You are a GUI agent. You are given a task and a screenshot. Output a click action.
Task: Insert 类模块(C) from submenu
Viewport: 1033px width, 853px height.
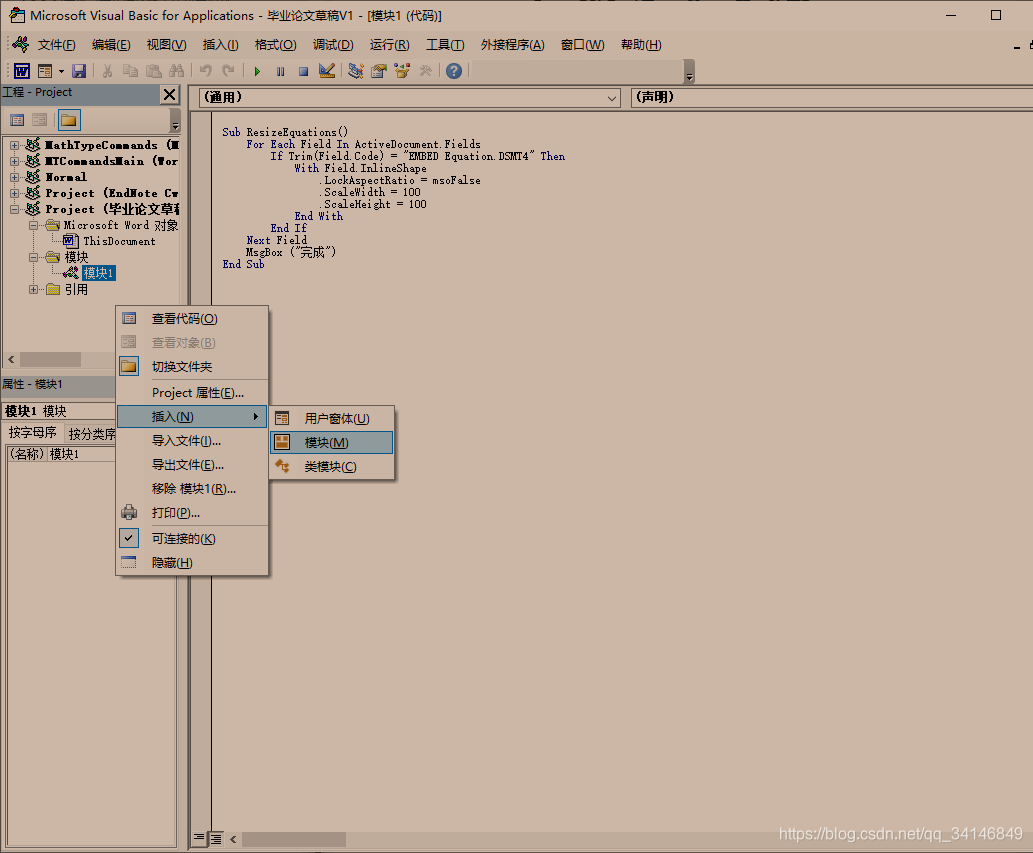[x=332, y=466]
